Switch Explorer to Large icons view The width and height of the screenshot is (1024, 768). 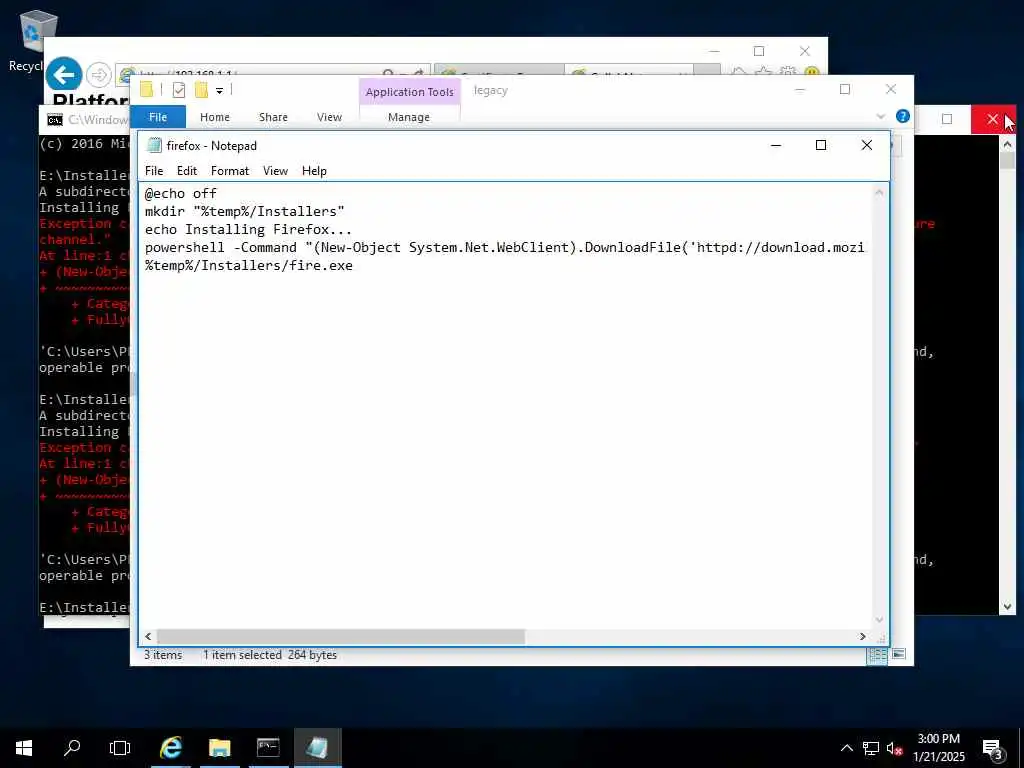click(x=899, y=654)
